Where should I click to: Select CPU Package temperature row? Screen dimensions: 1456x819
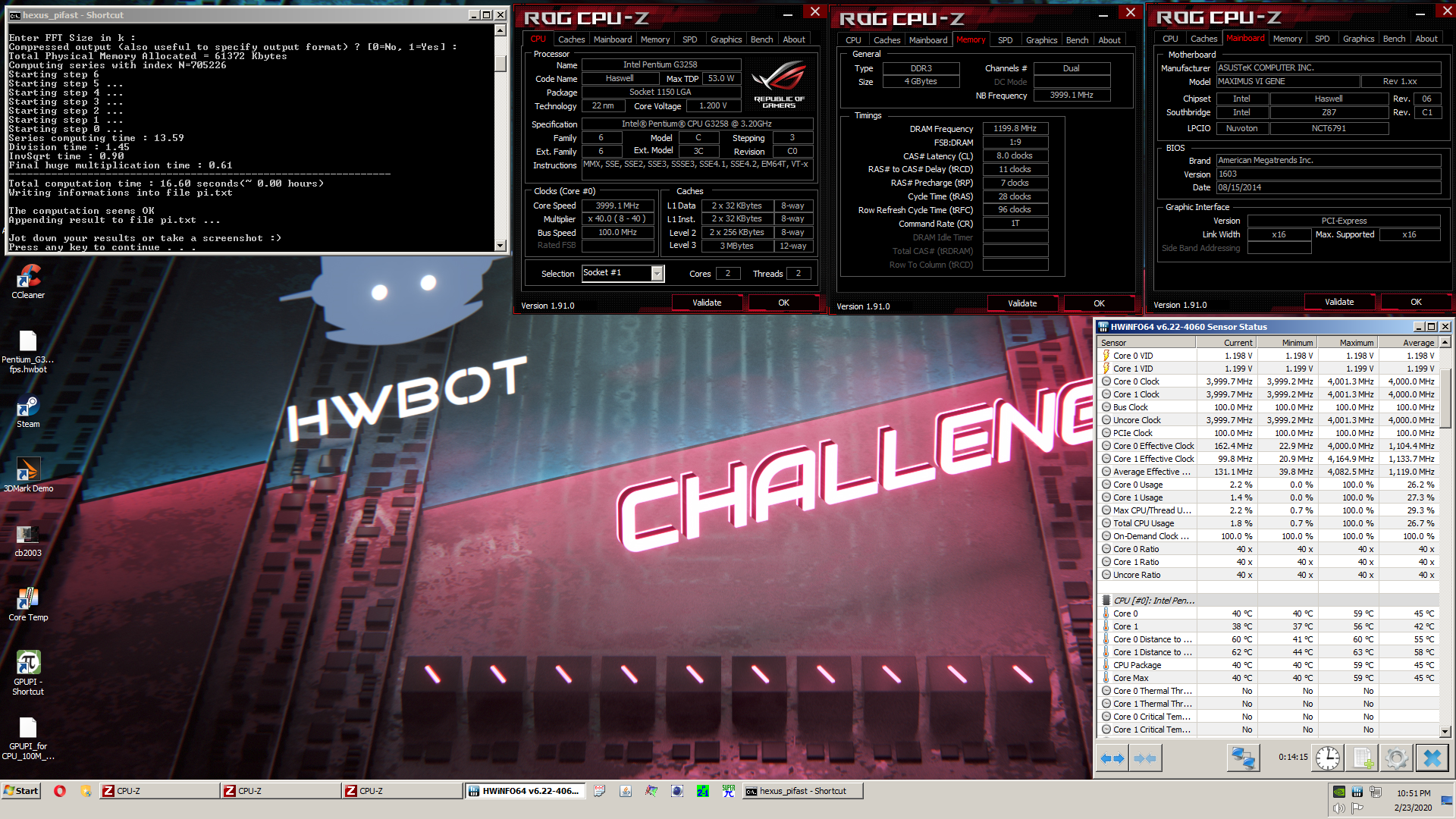point(1268,665)
